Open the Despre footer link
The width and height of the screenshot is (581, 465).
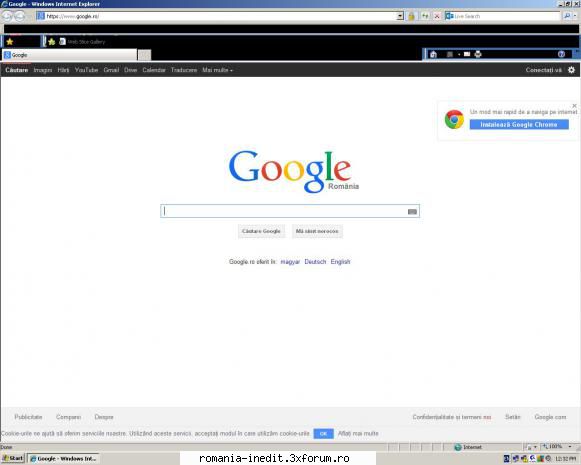tap(104, 417)
